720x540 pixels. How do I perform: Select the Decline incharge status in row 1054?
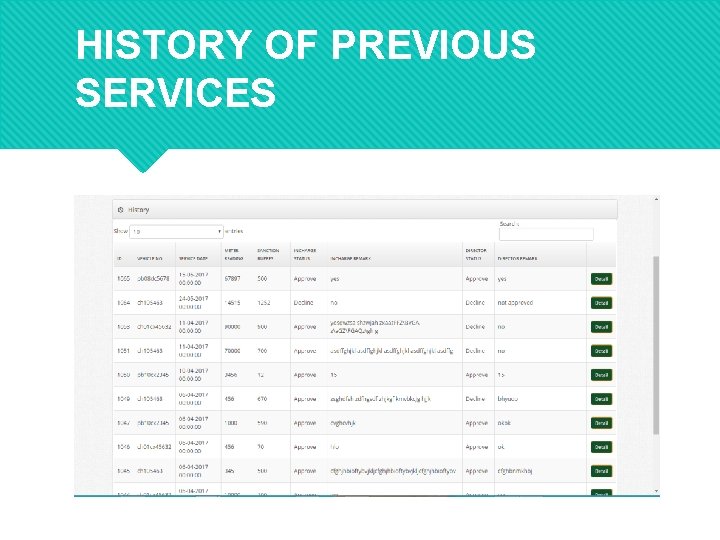[x=303, y=303]
